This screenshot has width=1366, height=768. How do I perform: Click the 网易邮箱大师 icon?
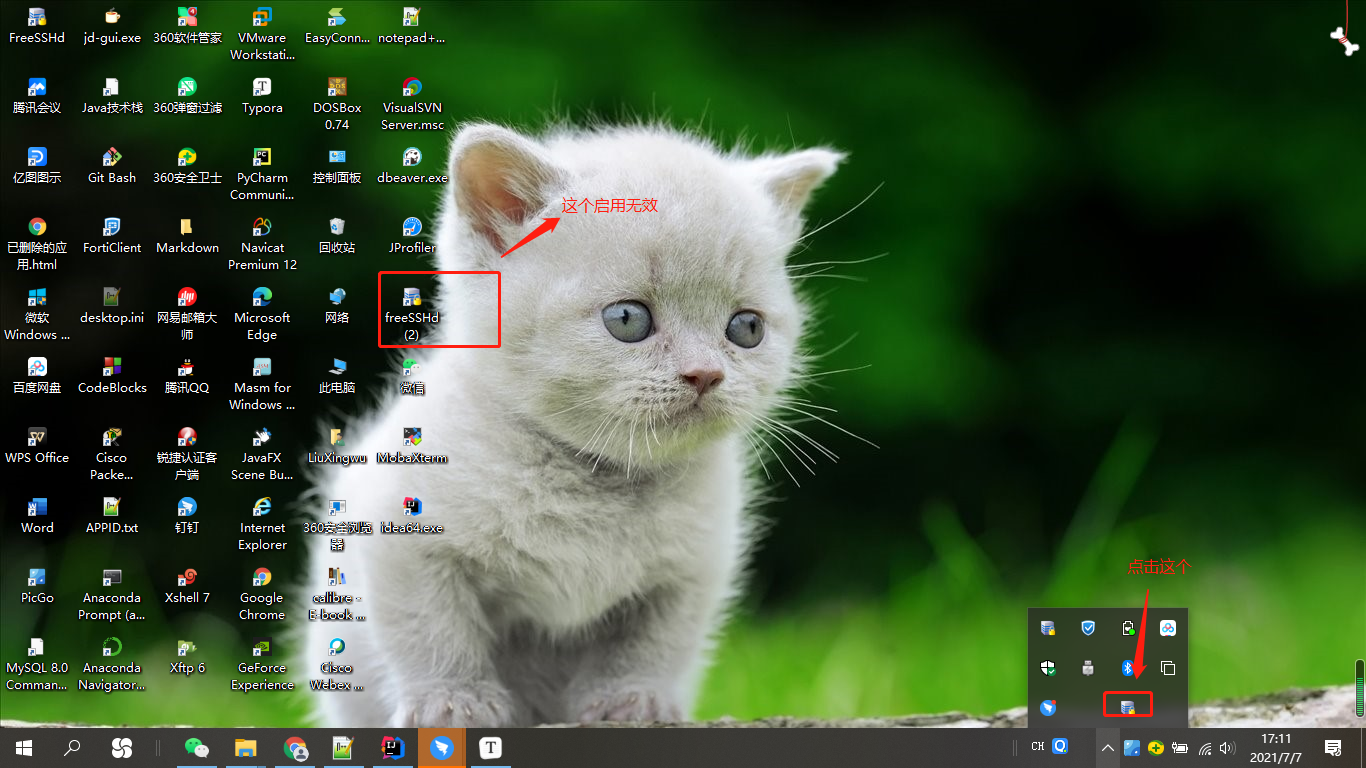click(187, 314)
